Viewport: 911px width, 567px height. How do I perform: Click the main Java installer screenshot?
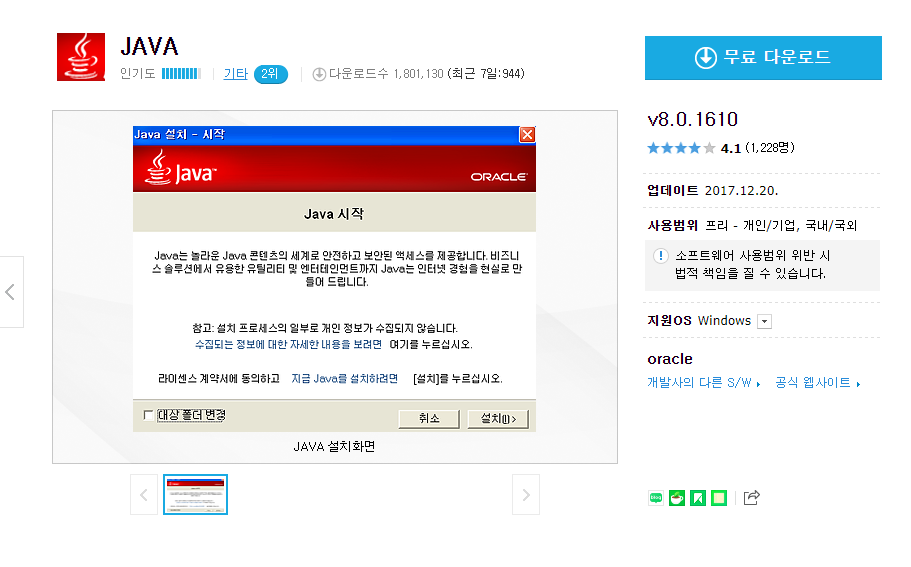[x=334, y=279]
